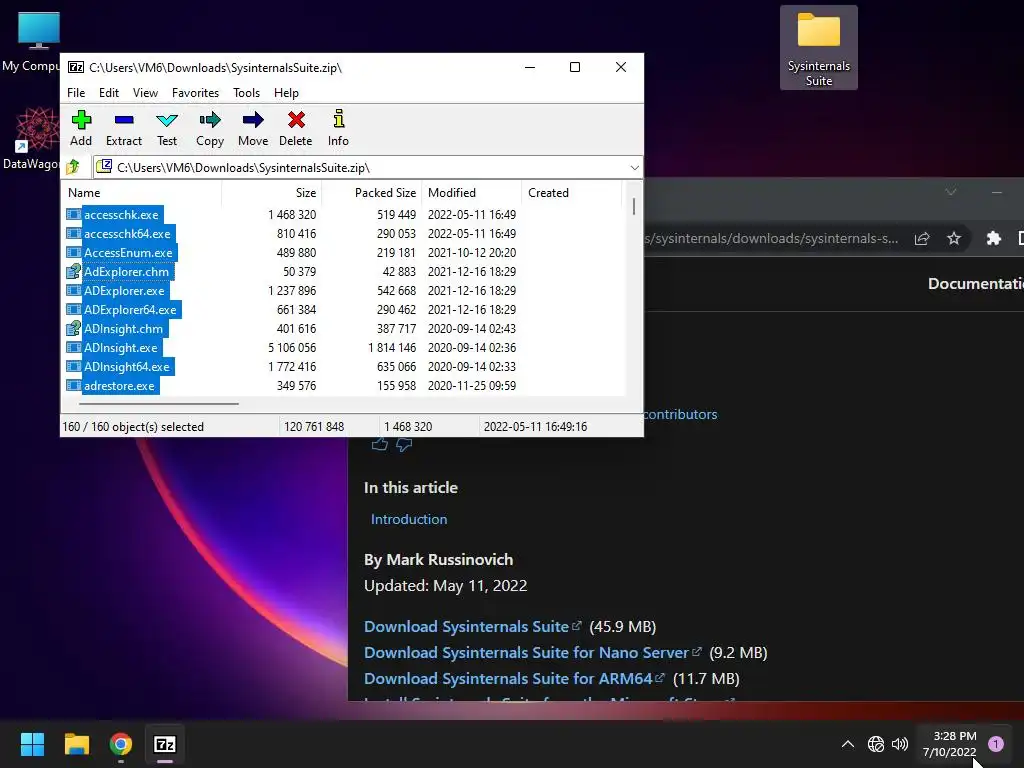This screenshot has width=1024, height=768.
Task: Click the share icon in browser address bar
Action: [921, 238]
